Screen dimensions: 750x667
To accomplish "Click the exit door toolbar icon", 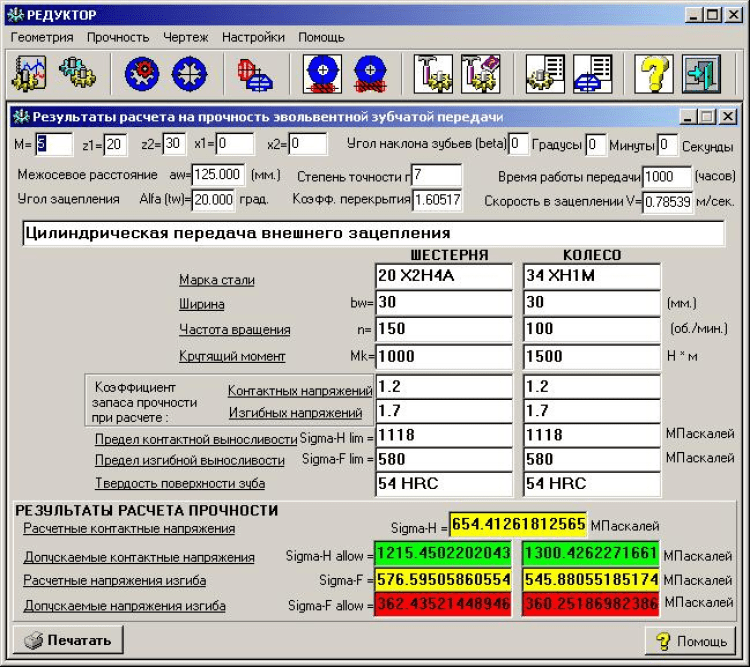I will coord(700,73).
